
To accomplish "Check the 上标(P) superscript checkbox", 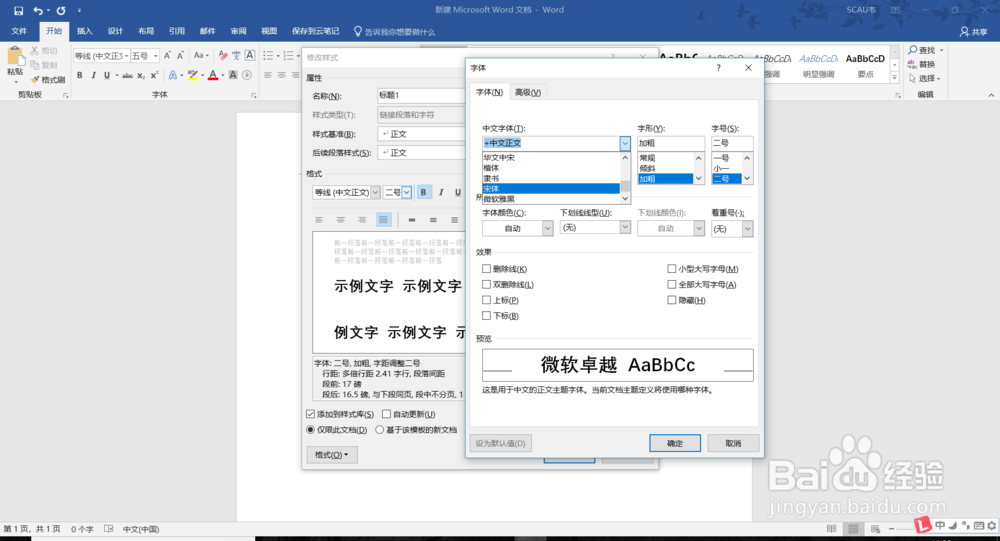I will (487, 300).
